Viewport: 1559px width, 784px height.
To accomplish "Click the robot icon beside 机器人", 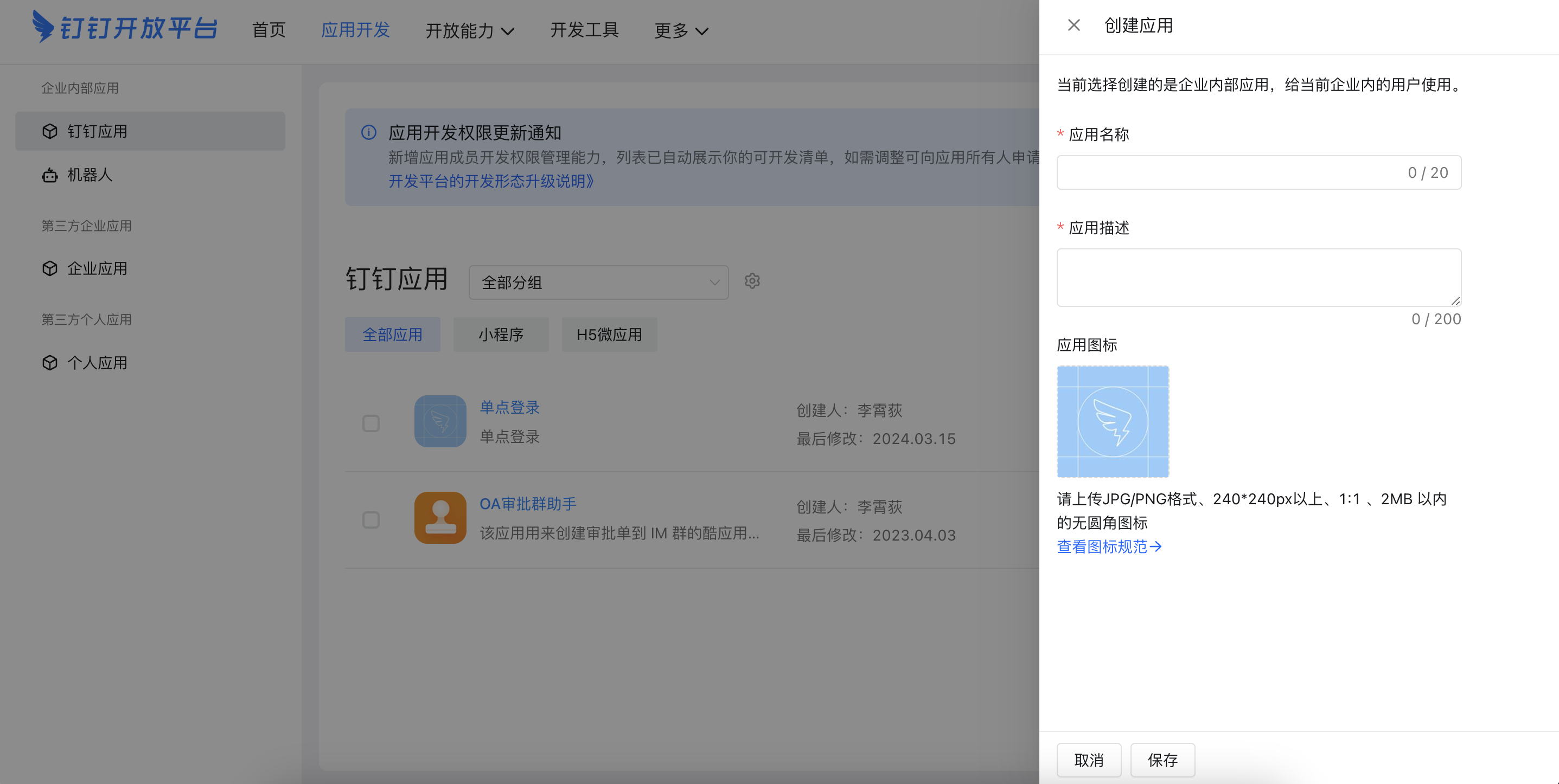I will pyautogui.click(x=49, y=176).
